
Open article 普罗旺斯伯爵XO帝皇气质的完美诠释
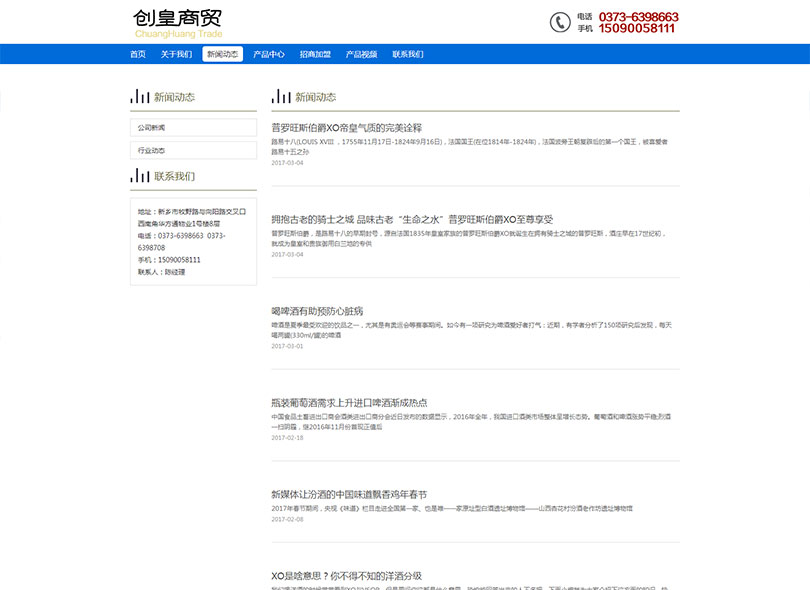(346, 128)
